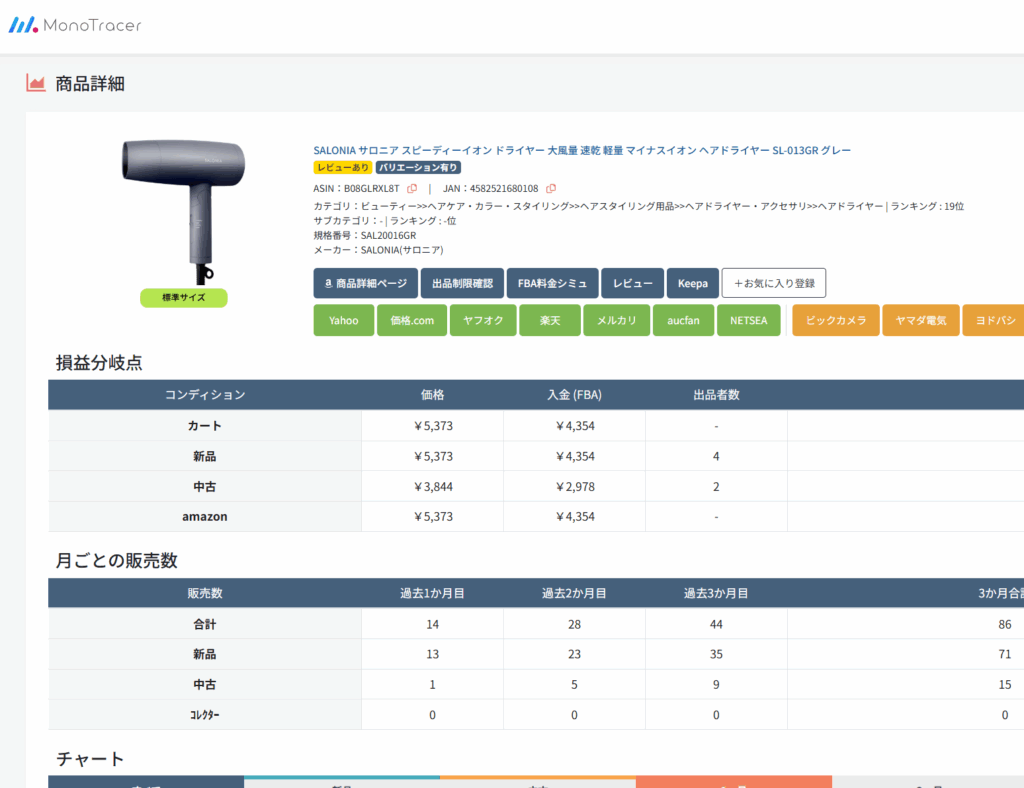Click the 新品 sales value 23

coord(575,654)
